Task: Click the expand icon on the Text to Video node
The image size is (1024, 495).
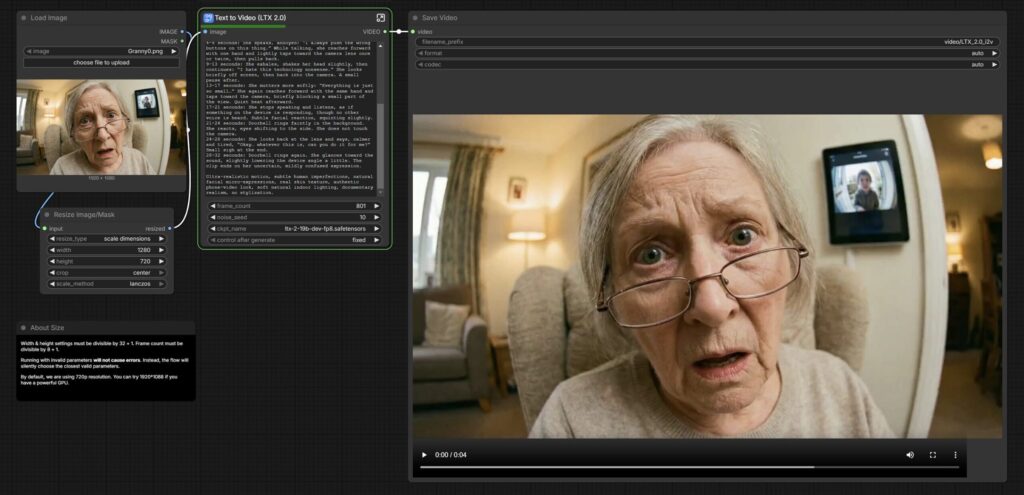Action: 381,18
